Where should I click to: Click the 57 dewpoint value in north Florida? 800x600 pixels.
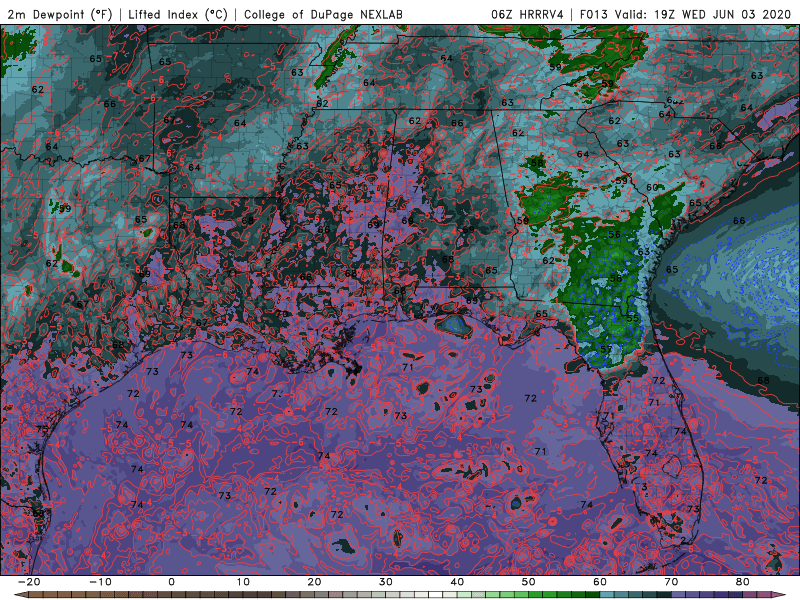pyautogui.click(x=606, y=349)
